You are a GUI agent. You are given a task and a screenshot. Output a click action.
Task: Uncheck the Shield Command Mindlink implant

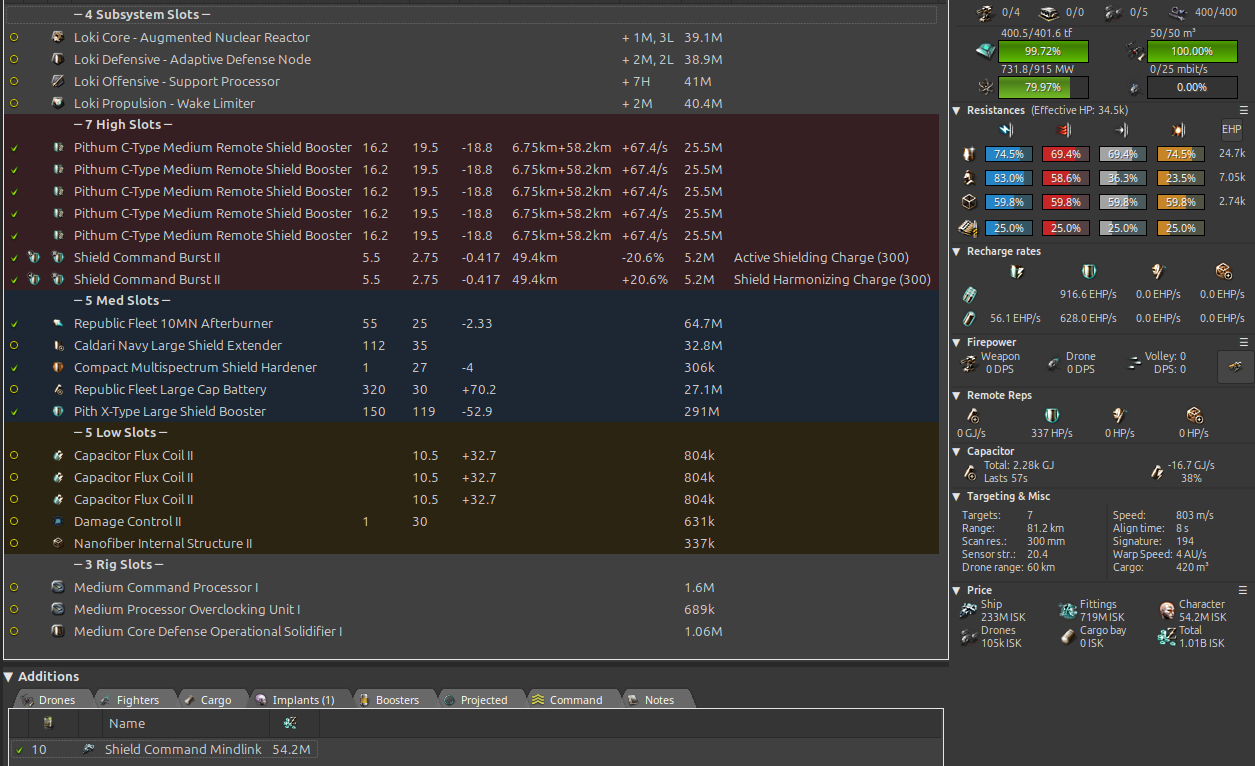tap(19, 750)
